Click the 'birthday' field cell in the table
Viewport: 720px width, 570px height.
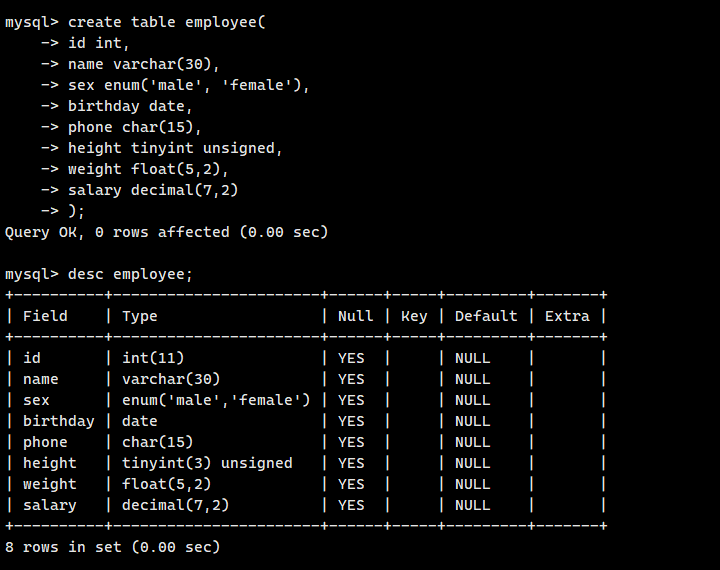click(59, 421)
